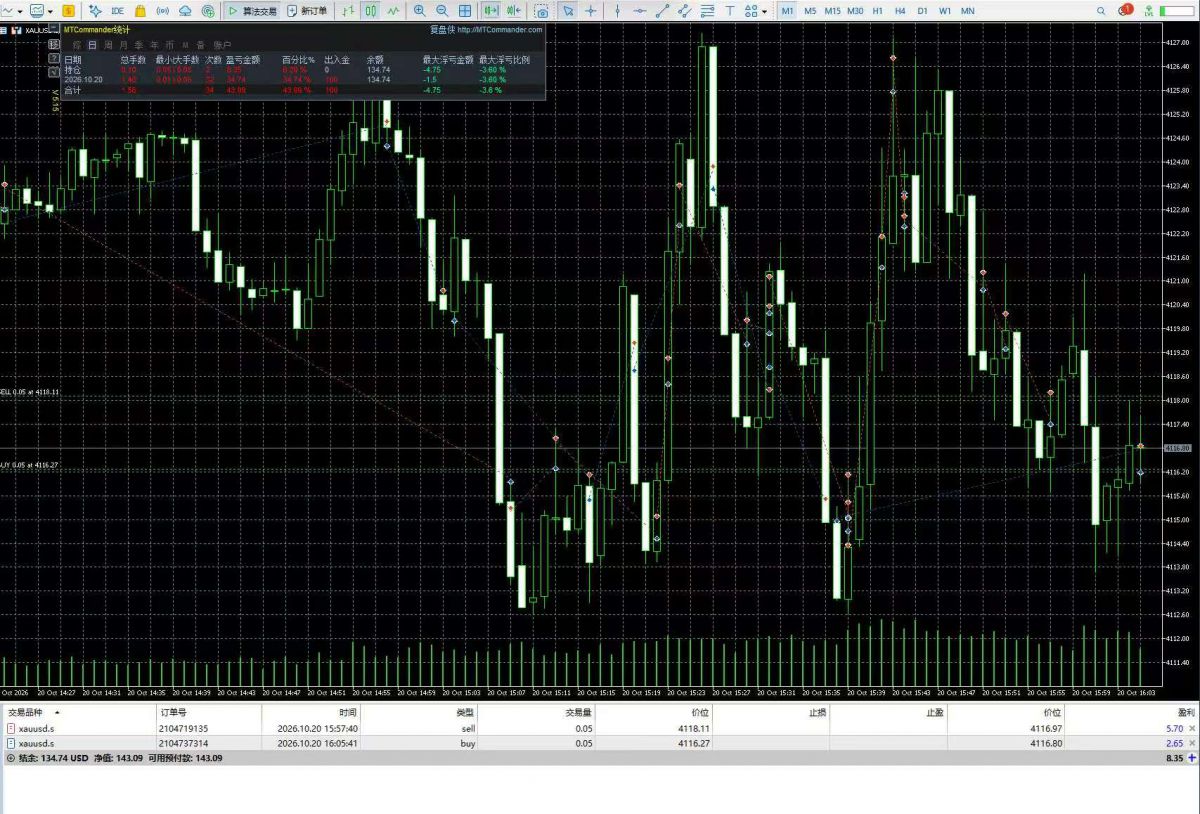1200x814 pixels.
Task: Zoom in on the chart
Action: [x=420, y=11]
